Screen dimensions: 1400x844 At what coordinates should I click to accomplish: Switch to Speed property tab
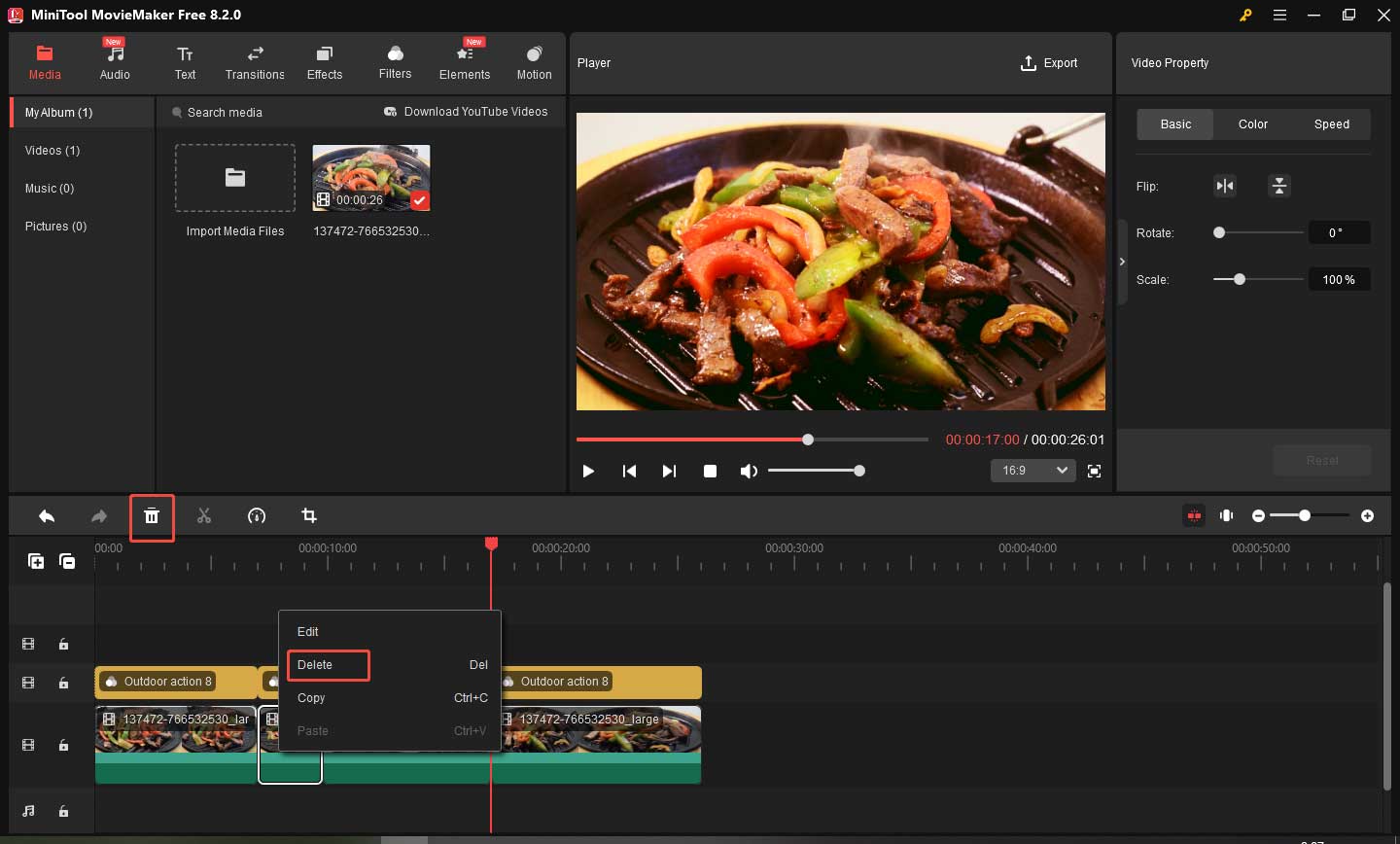(1332, 124)
